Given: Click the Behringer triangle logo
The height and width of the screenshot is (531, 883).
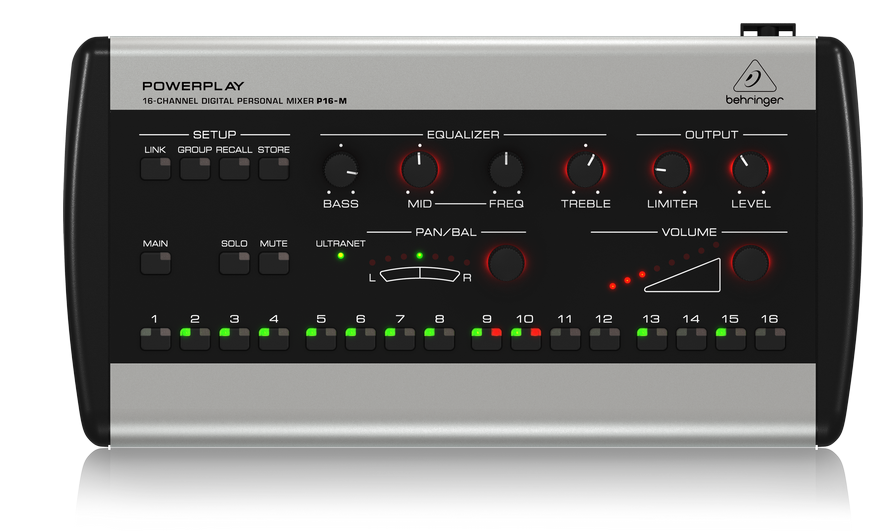Looking at the screenshot, I should point(754,77).
